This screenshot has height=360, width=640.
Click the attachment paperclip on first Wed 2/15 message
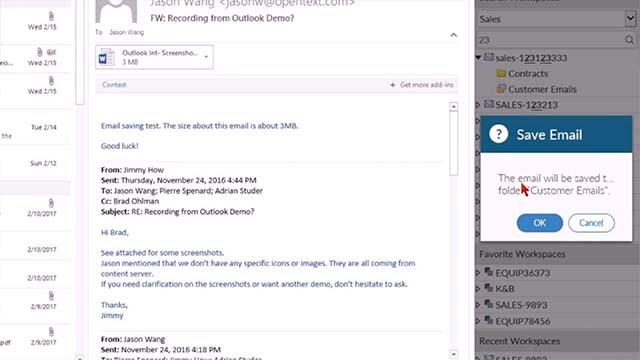point(51,16)
